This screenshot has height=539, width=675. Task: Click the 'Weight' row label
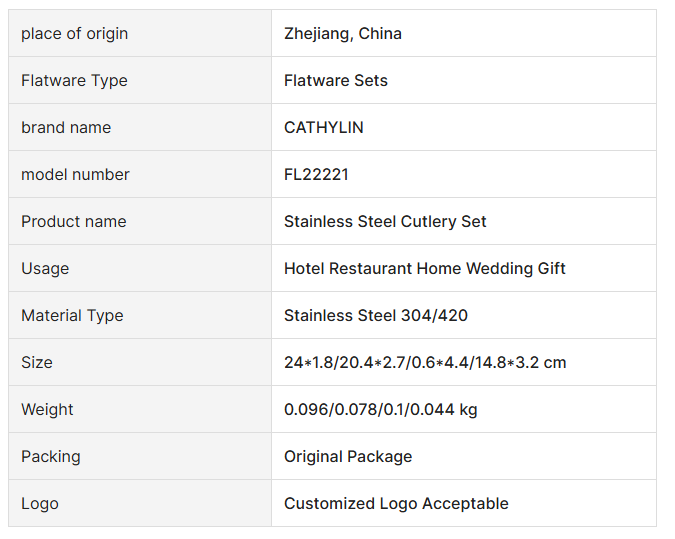point(47,410)
